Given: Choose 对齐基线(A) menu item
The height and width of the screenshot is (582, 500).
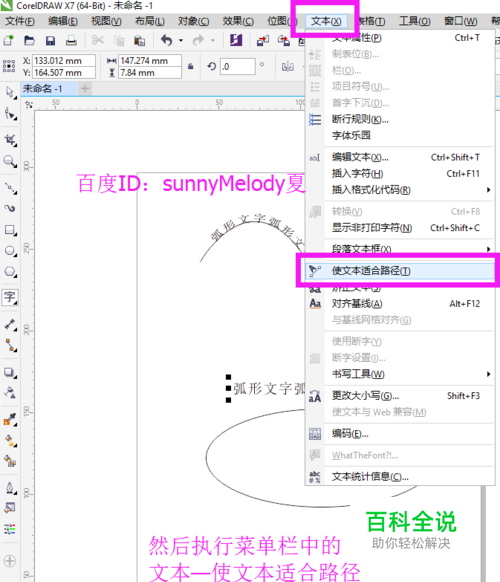Looking at the screenshot, I should coord(400,304).
